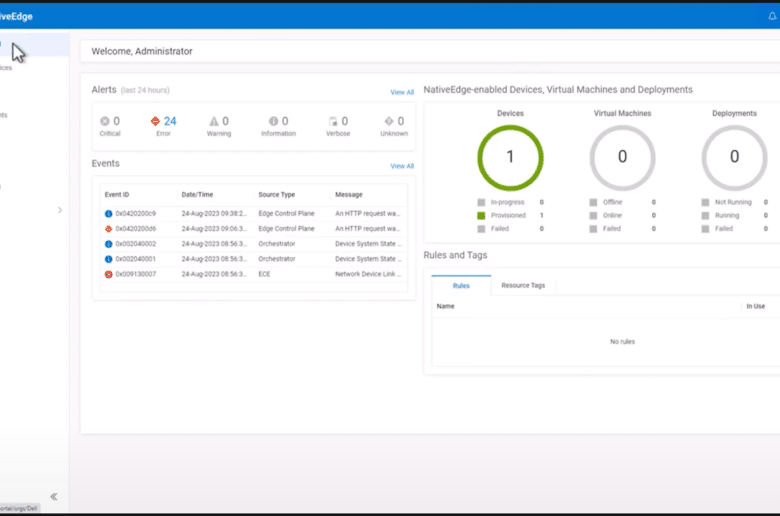Sort by Event ID column header
The width and height of the screenshot is (780, 516).
pyautogui.click(x=117, y=195)
